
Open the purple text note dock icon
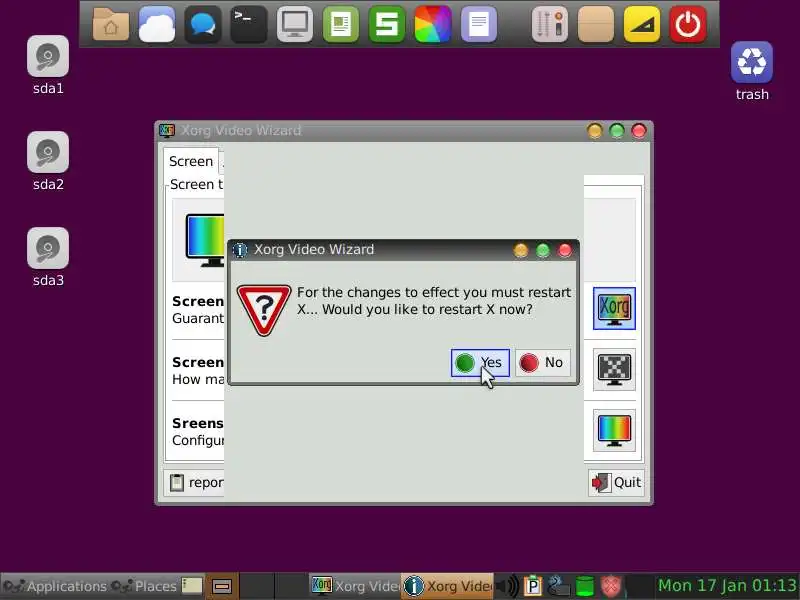479,24
